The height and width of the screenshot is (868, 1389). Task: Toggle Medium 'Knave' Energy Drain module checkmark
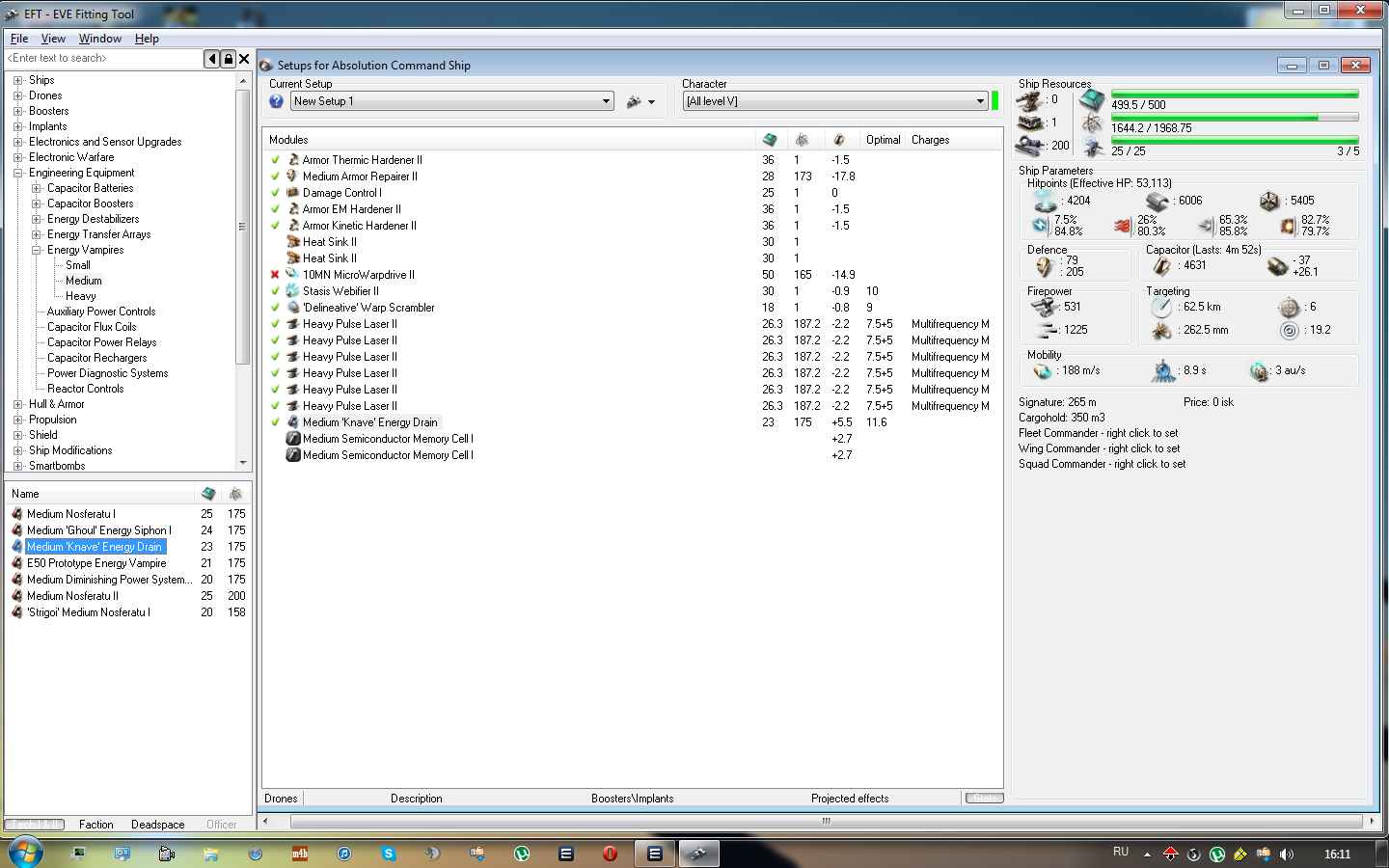point(275,422)
